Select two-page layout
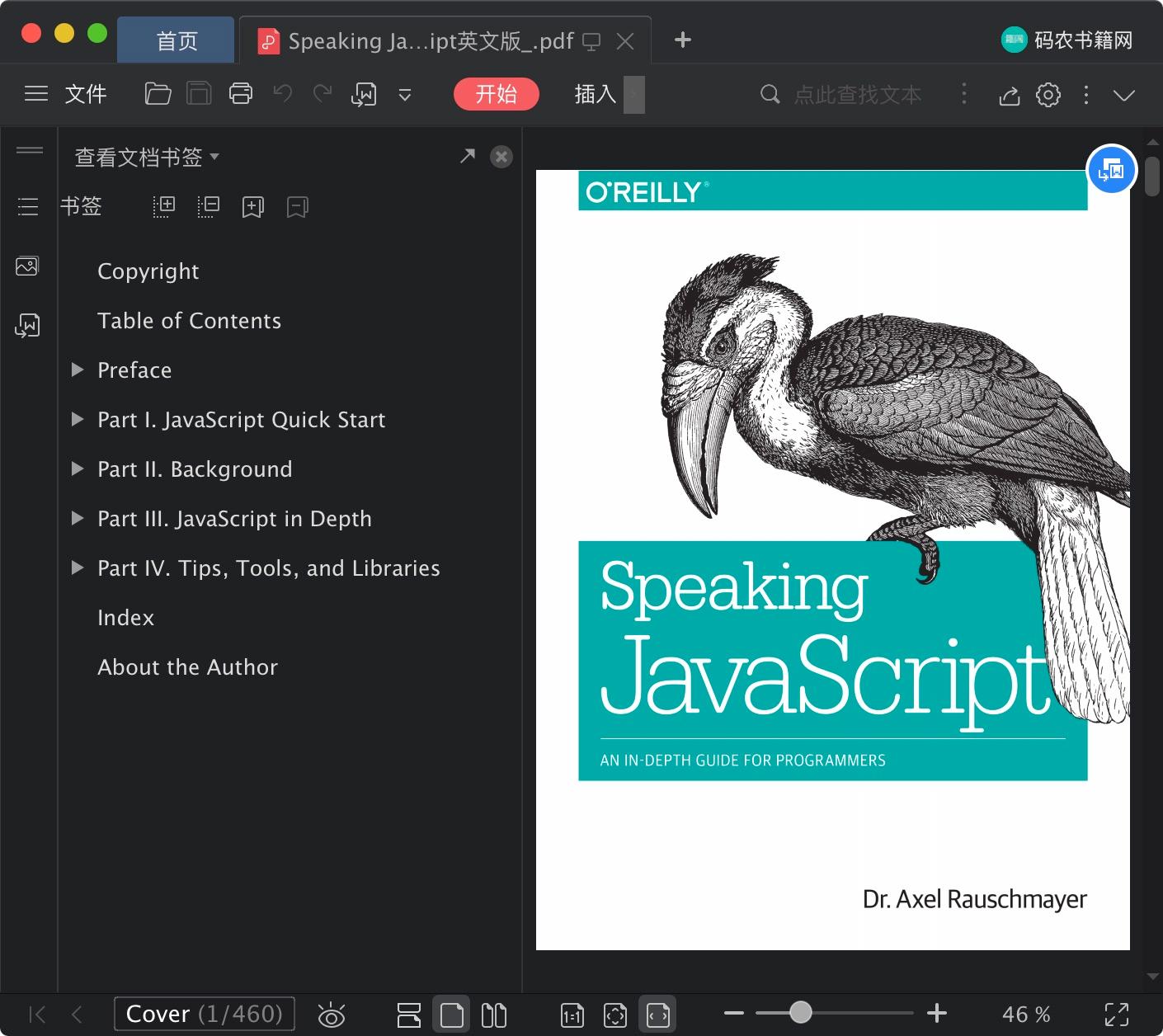The height and width of the screenshot is (1036, 1163). [x=494, y=1015]
